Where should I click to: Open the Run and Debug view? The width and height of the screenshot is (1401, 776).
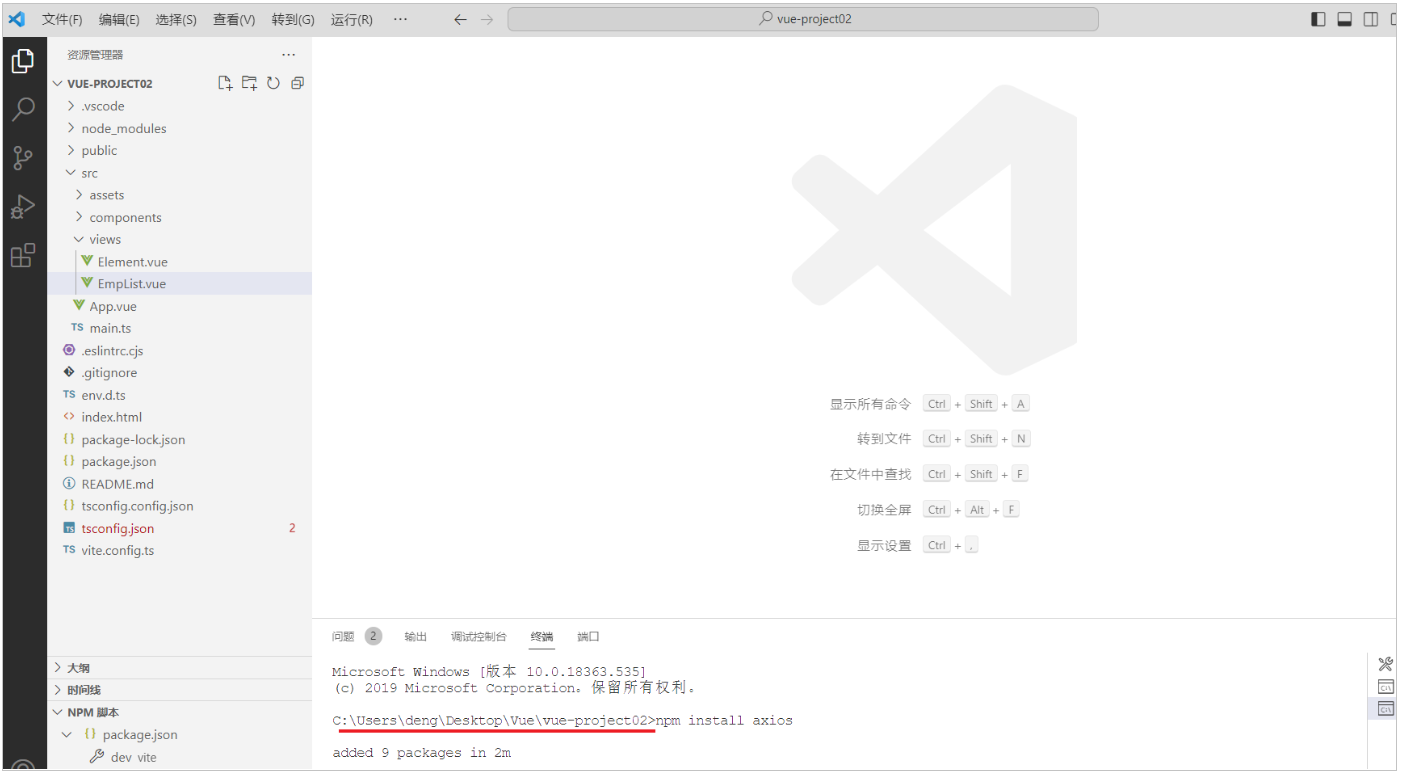(x=23, y=206)
